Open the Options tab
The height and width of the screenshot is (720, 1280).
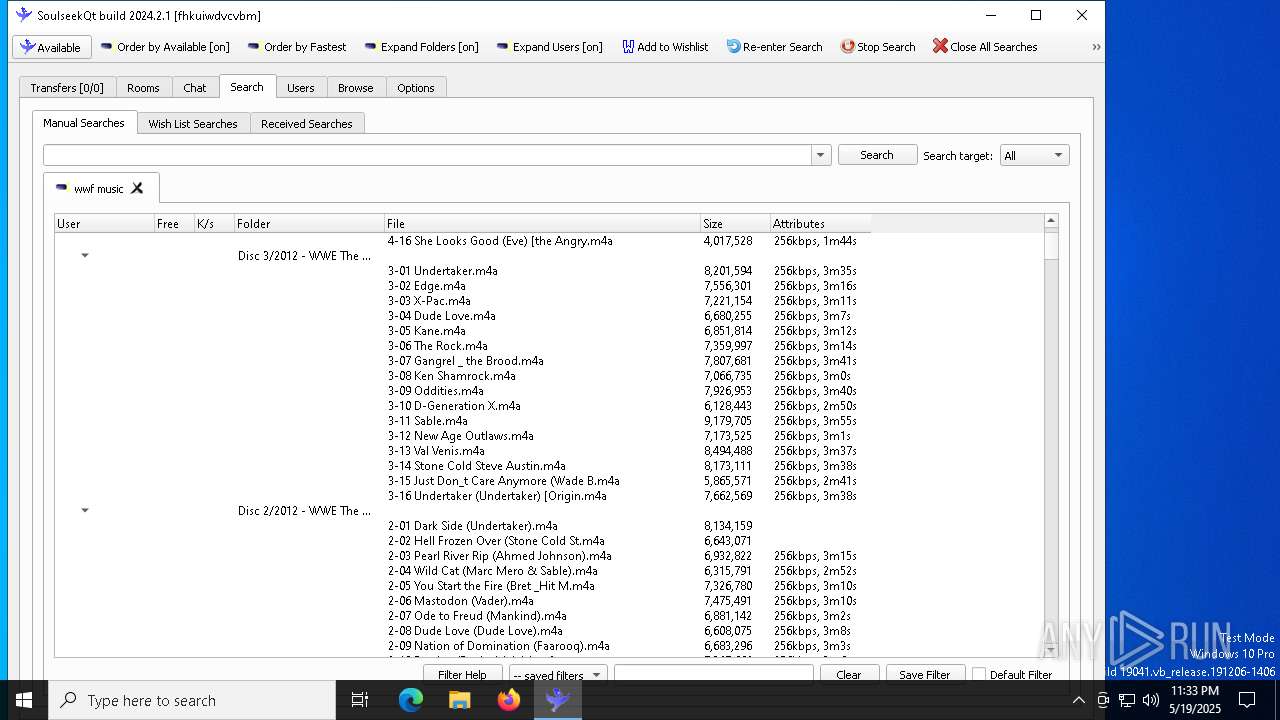click(x=416, y=88)
